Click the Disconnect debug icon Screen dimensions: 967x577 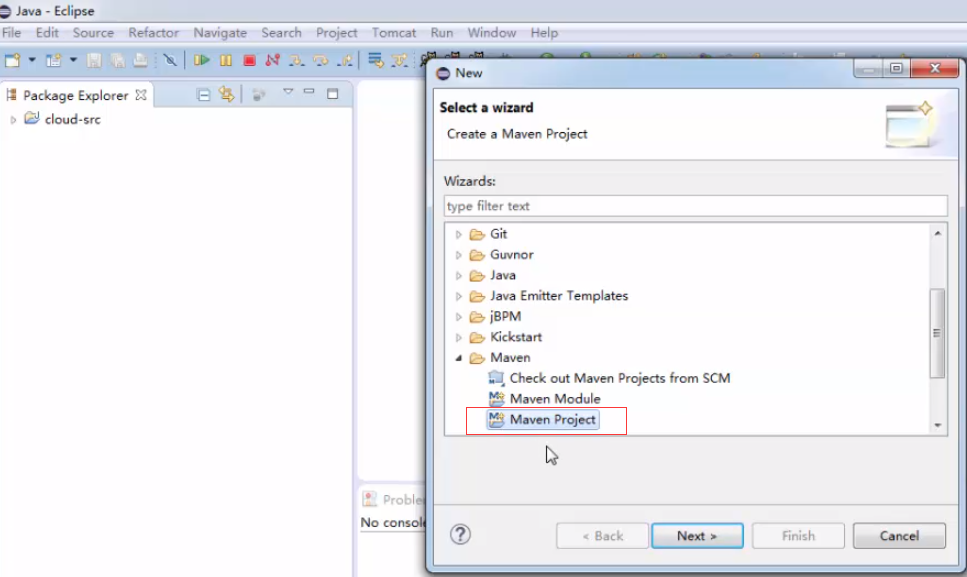pyautogui.click(x=273, y=60)
